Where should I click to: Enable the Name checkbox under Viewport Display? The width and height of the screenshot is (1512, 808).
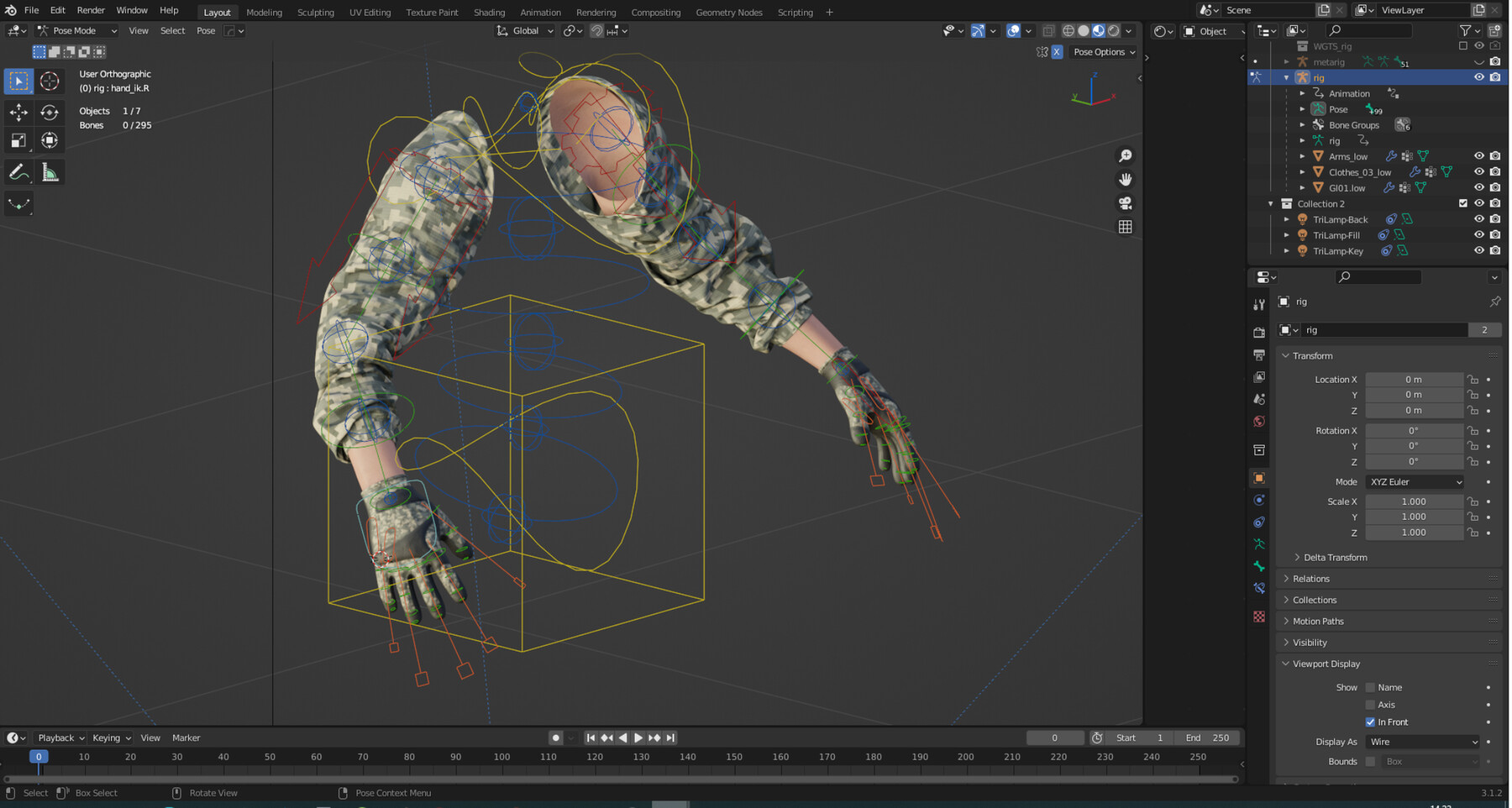1370,688
